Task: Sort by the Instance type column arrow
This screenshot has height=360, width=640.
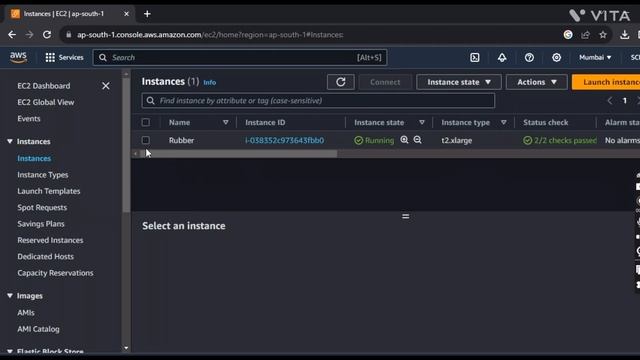Action: click(x=504, y=122)
